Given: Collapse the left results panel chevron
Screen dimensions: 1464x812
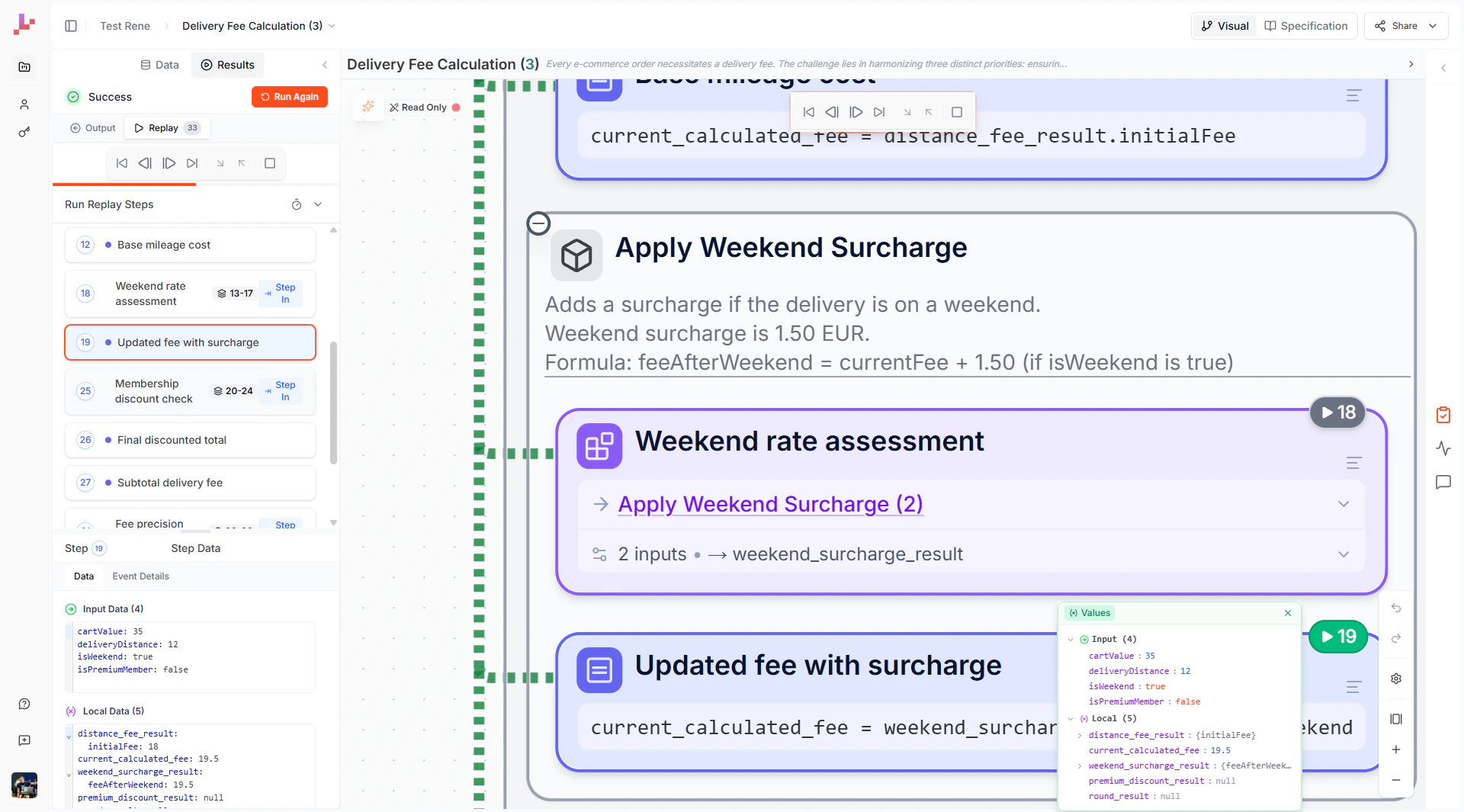Looking at the screenshot, I should (x=325, y=65).
